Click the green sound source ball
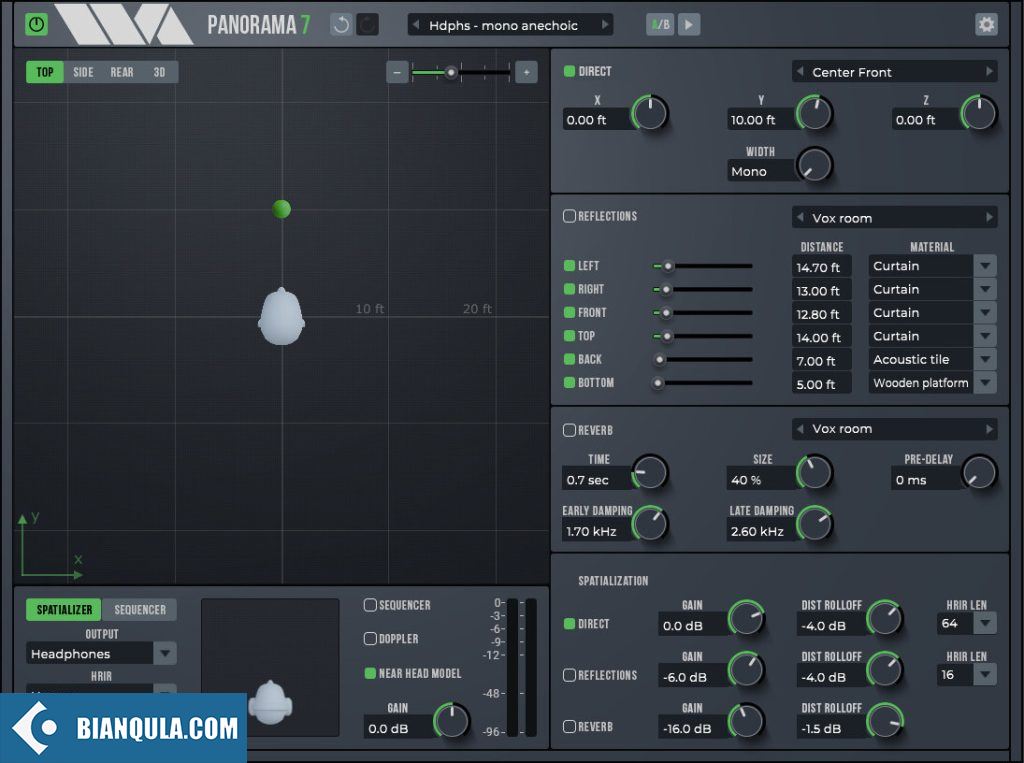The width and height of the screenshot is (1024, 763). click(x=281, y=209)
